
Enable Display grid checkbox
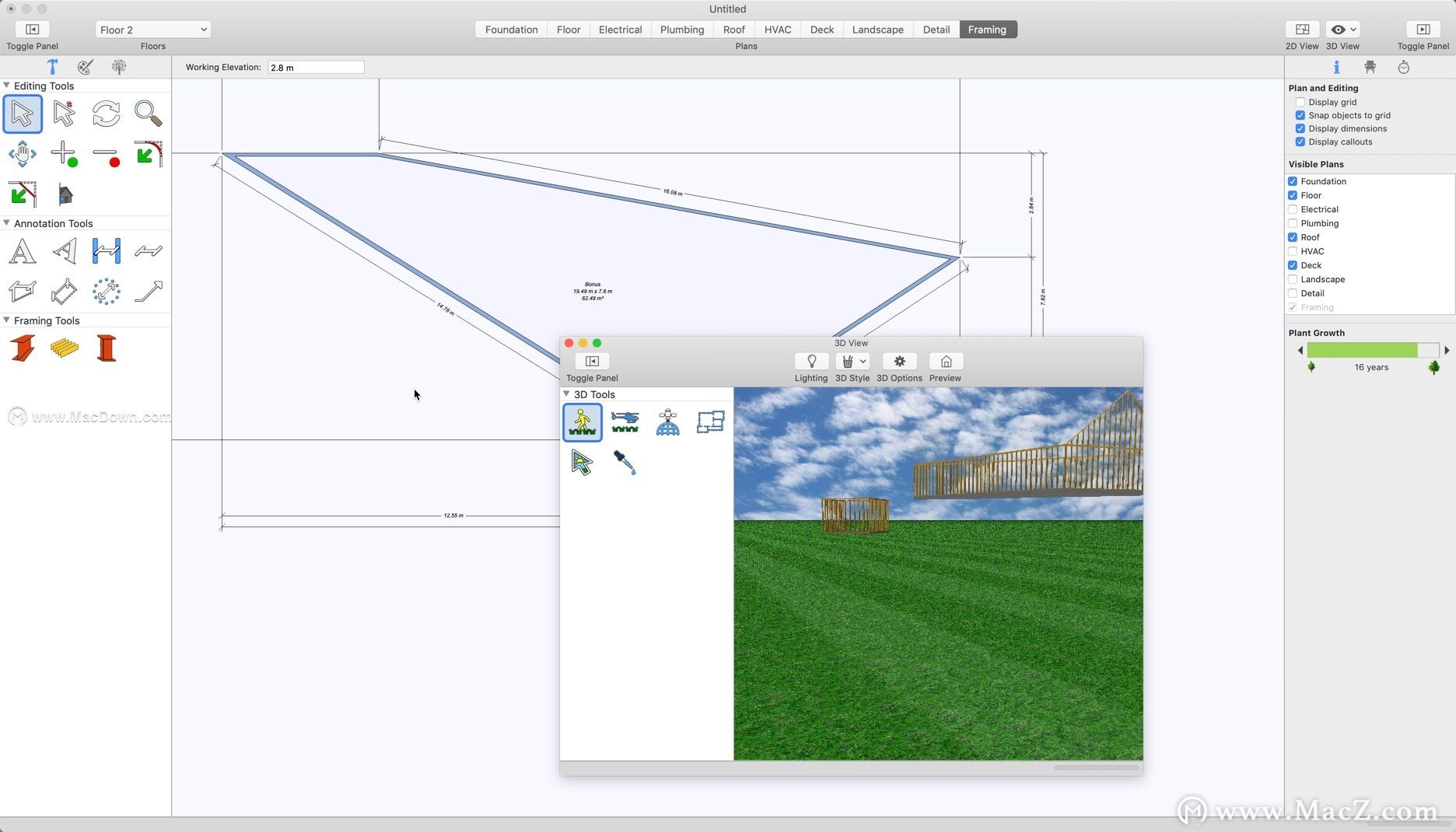1300,102
